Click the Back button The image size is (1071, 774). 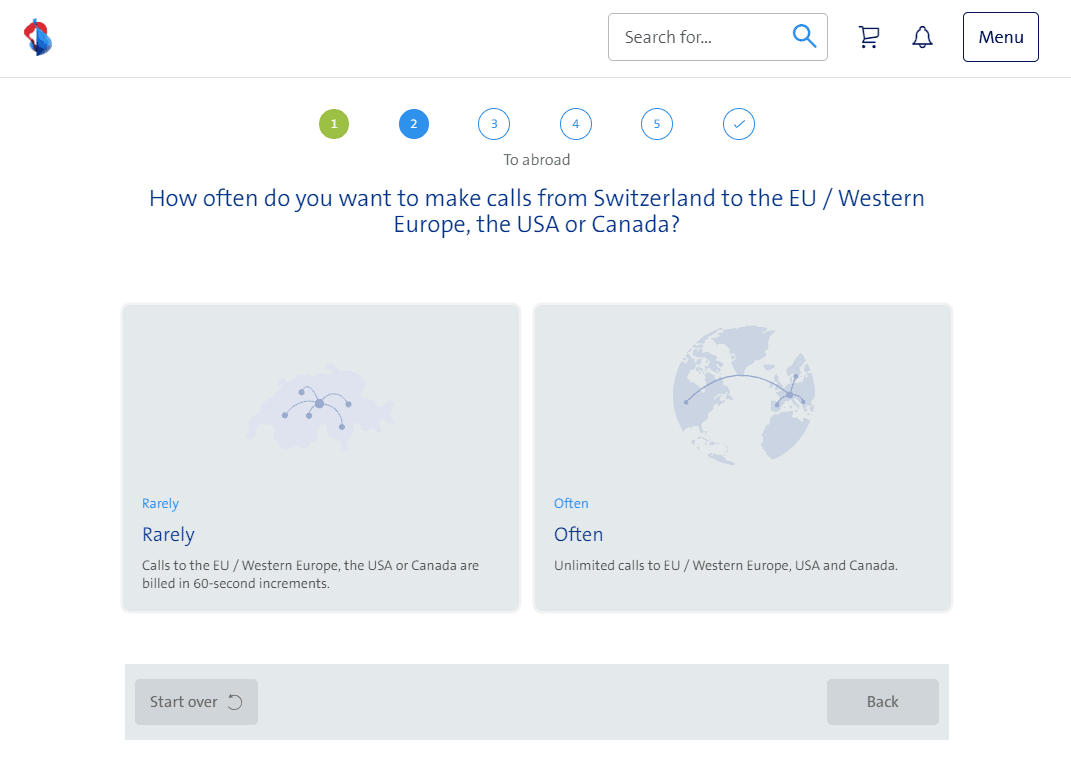[882, 702]
